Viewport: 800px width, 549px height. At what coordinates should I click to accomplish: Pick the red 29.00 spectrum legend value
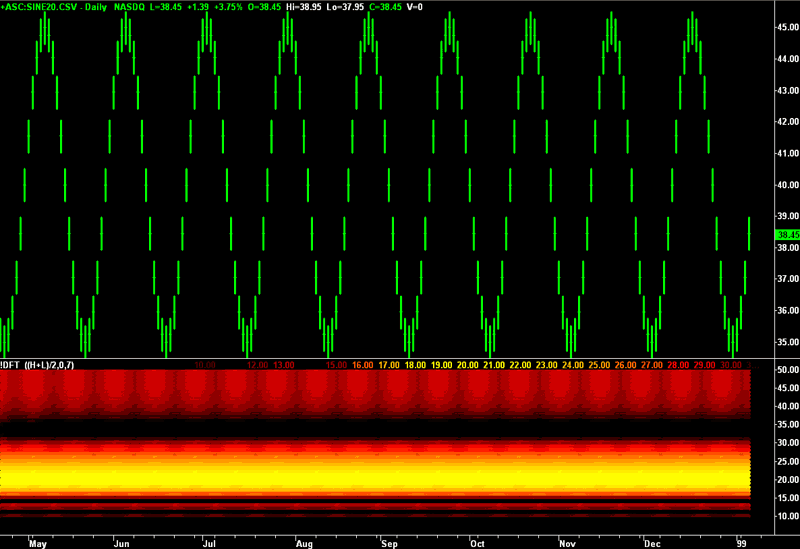[704, 365]
